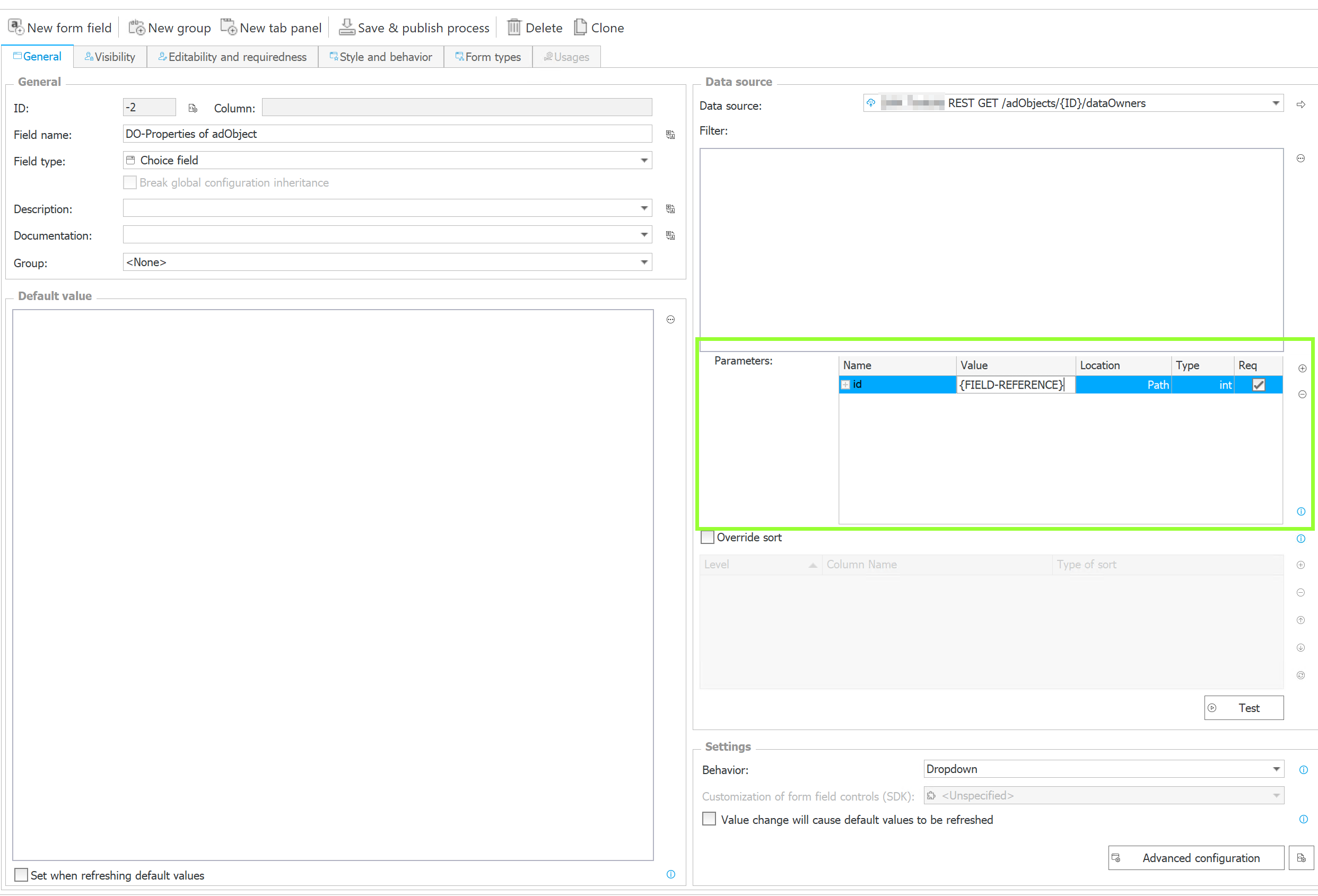Add parameter with plus icon
Screen dimensions: 1318x896
(x=1302, y=368)
